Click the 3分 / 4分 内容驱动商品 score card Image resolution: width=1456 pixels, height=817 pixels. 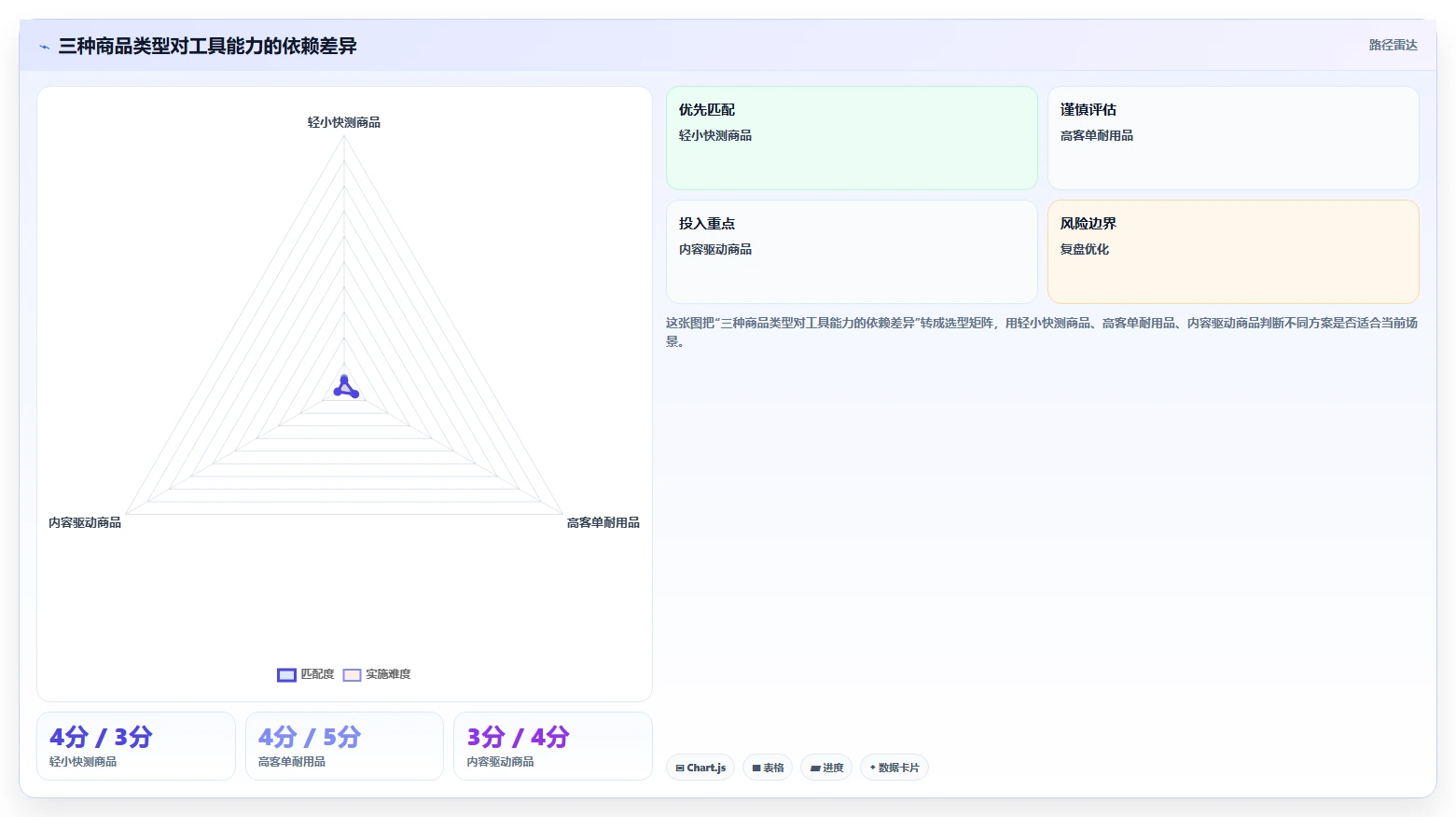[x=553, y=746]
